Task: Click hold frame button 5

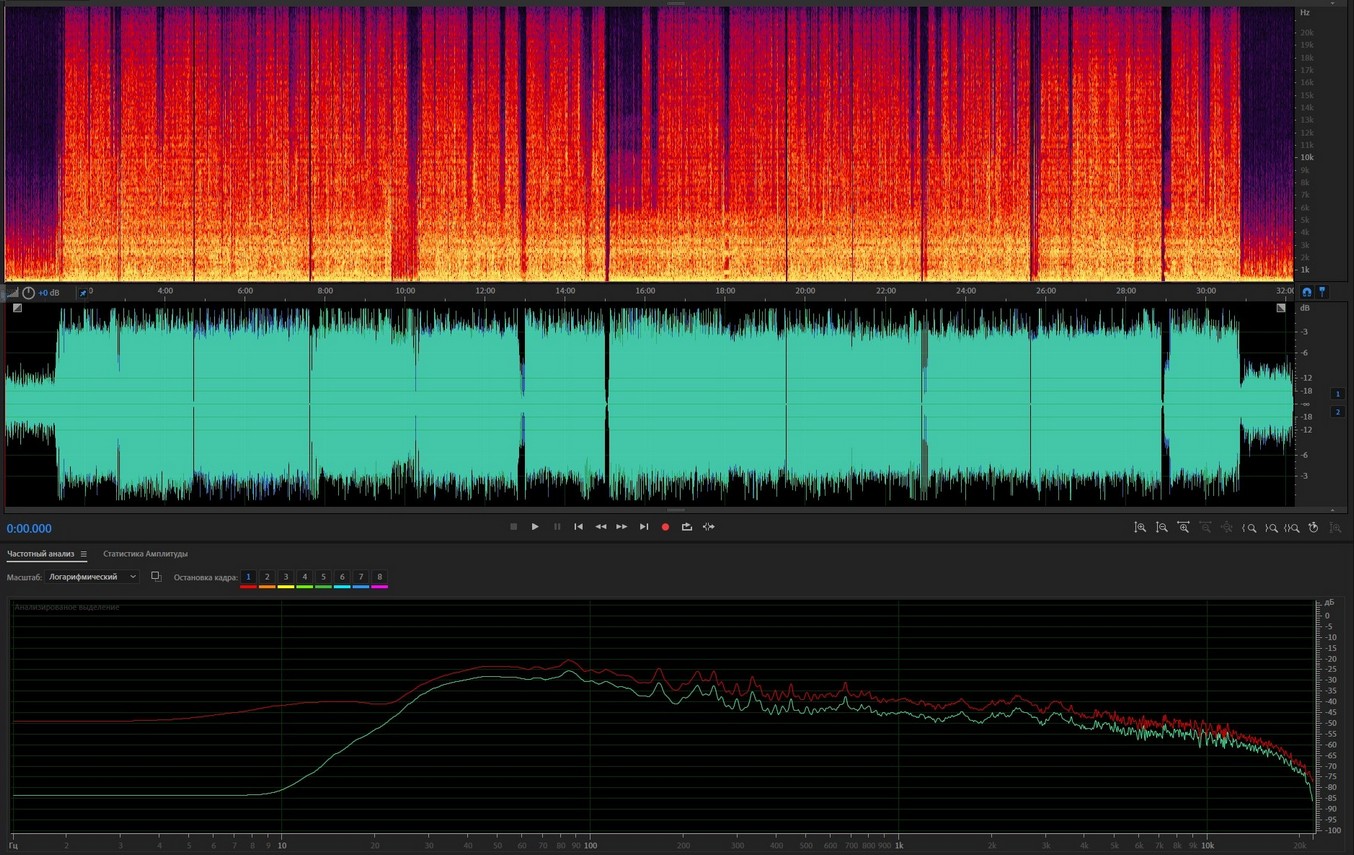Action: (x=323, y=577)
